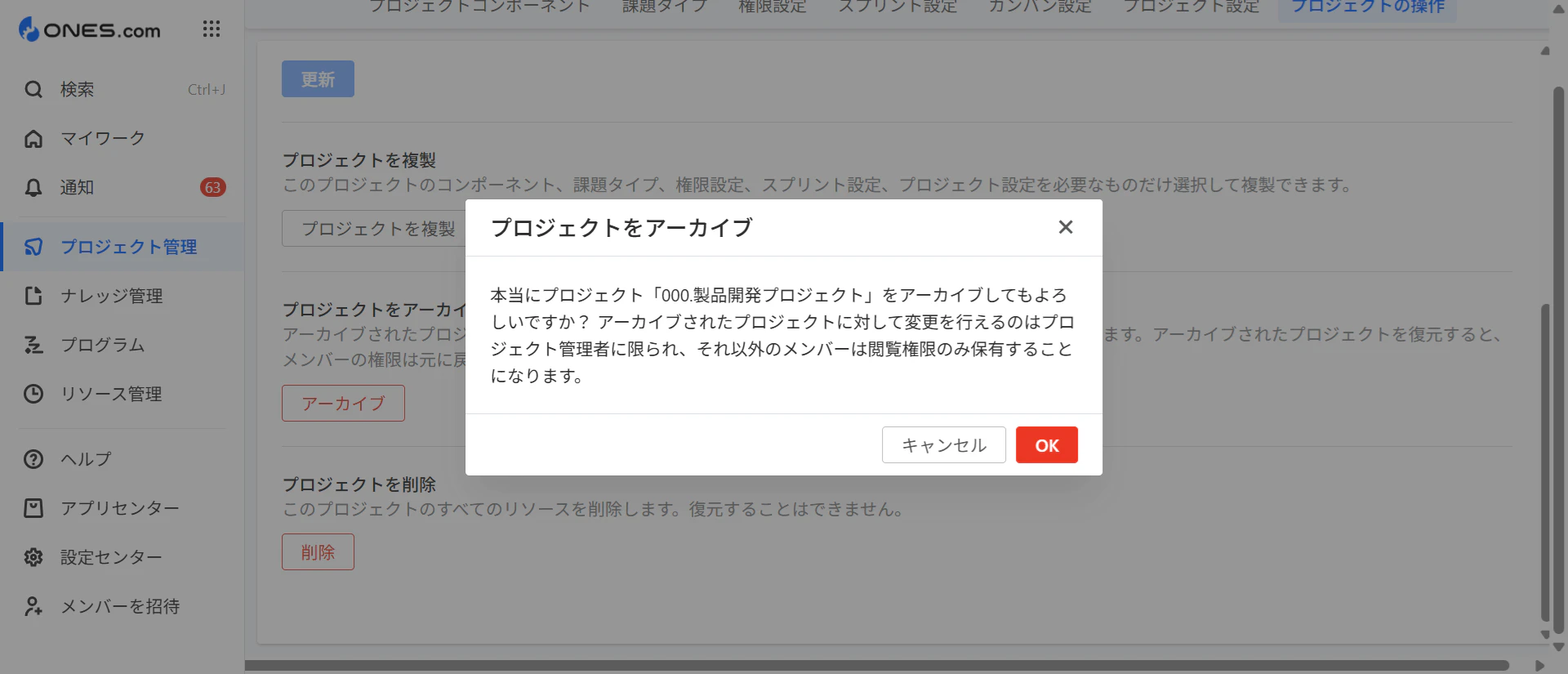Click the プロジェクト管理 sidebar icon
This screenshot has height=674, width=1568.
tap(33, 247)
